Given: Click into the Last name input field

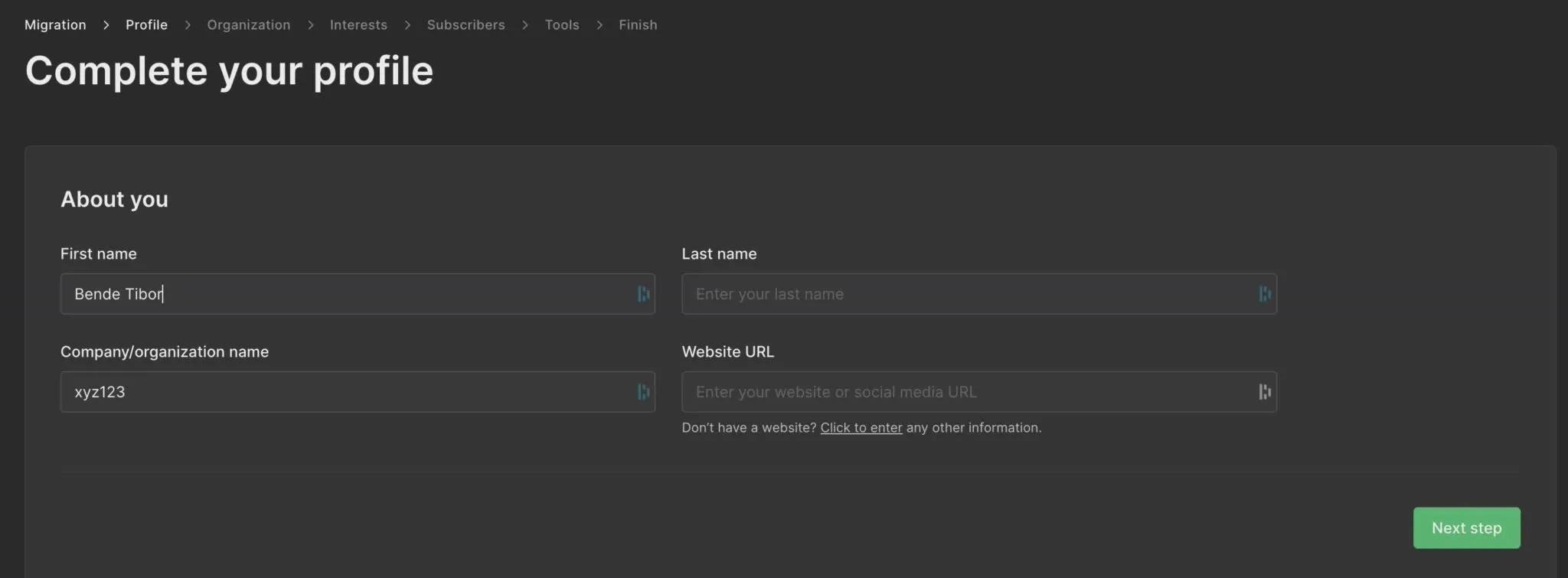Looking at the screenshot, I should click(x=965, y=294).
